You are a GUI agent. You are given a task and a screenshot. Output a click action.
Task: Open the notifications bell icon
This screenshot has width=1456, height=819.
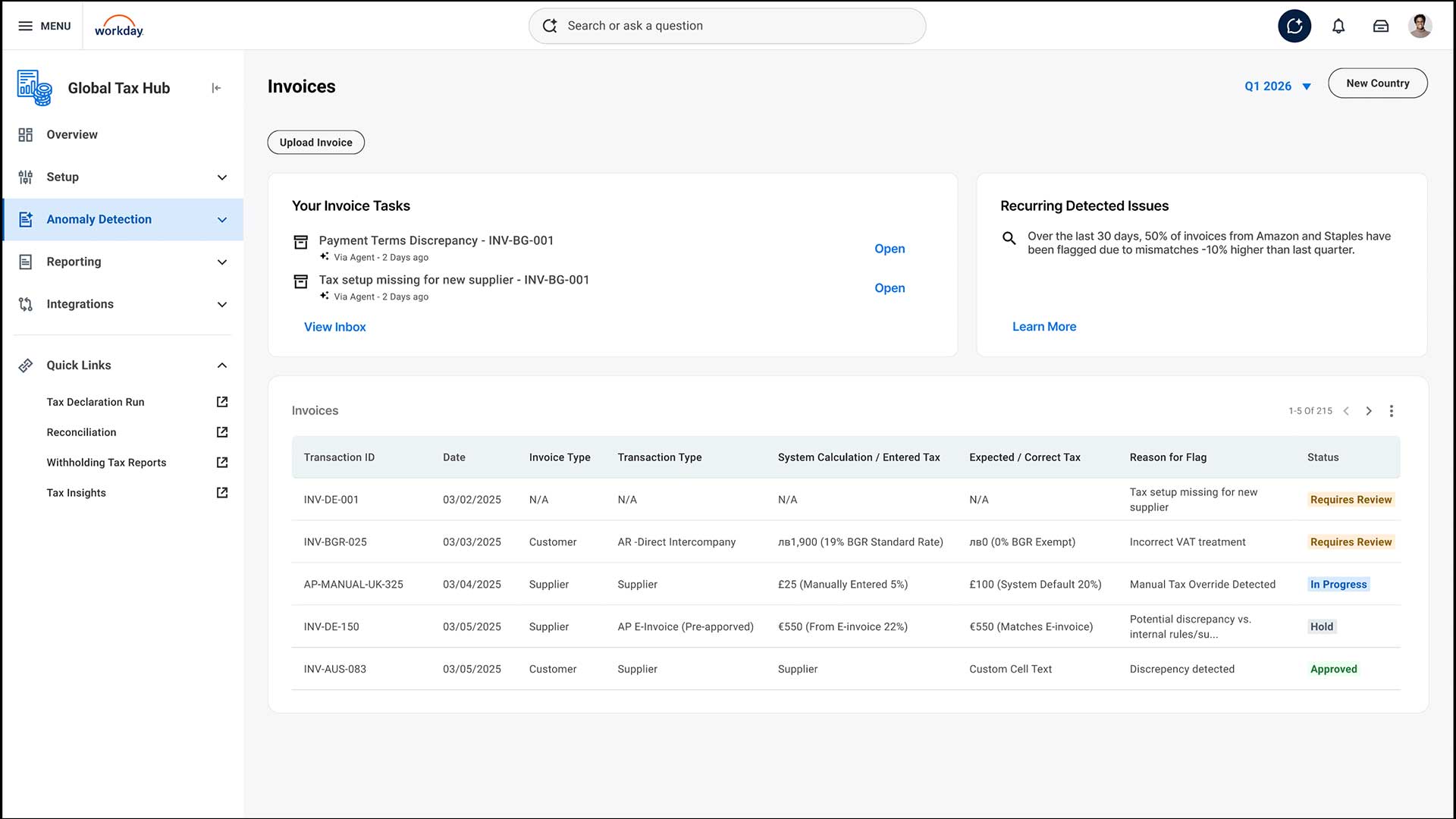(x=1338, y=26)
